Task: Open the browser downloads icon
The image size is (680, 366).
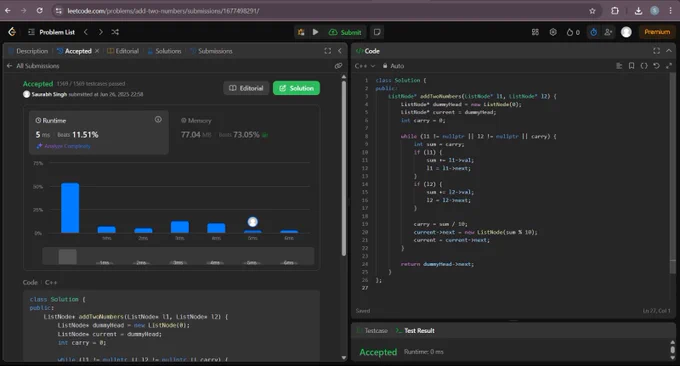Action: (x=638, y=11)
